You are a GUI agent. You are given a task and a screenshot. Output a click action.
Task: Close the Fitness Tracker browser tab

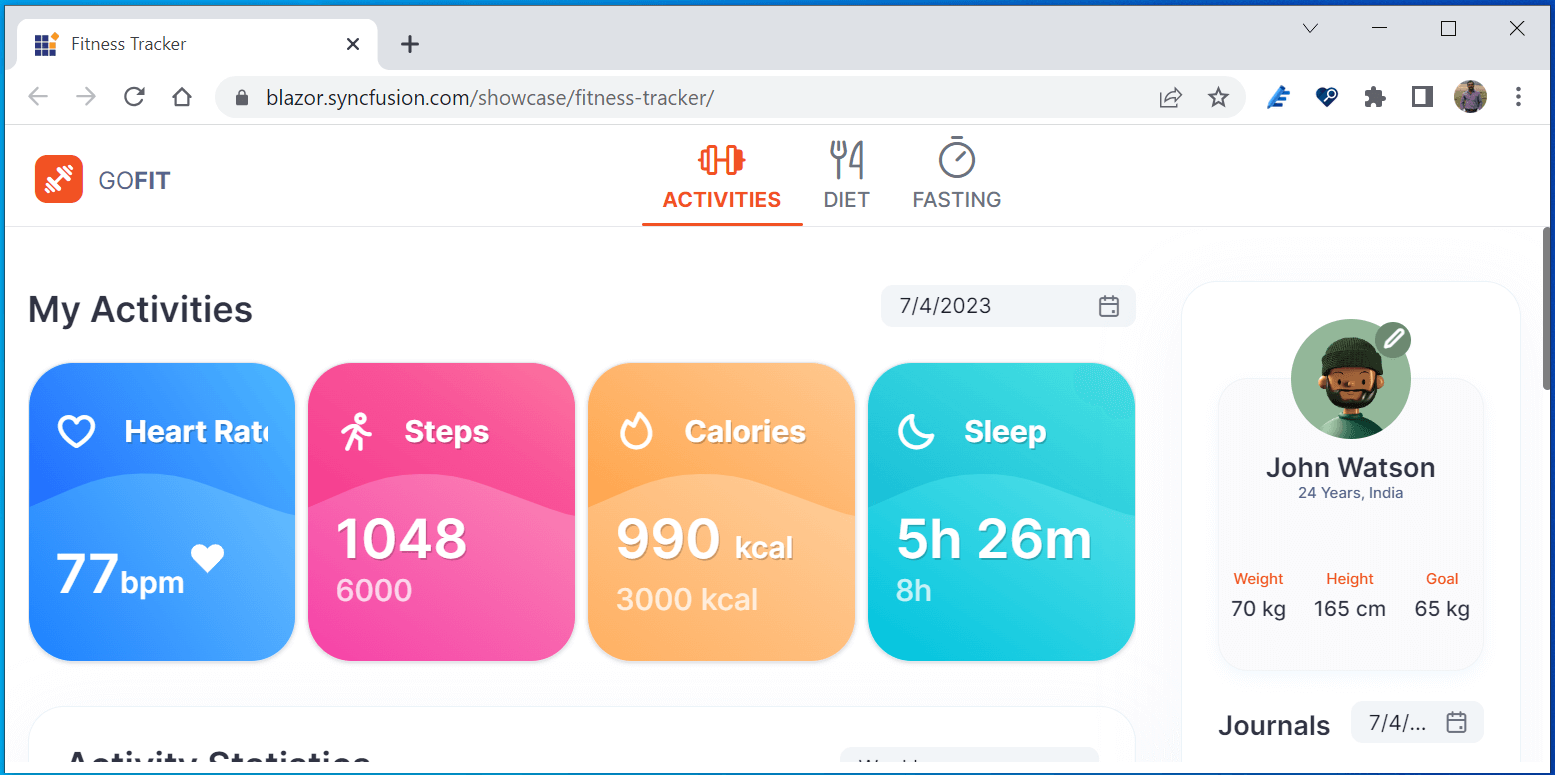coord(353,44)
